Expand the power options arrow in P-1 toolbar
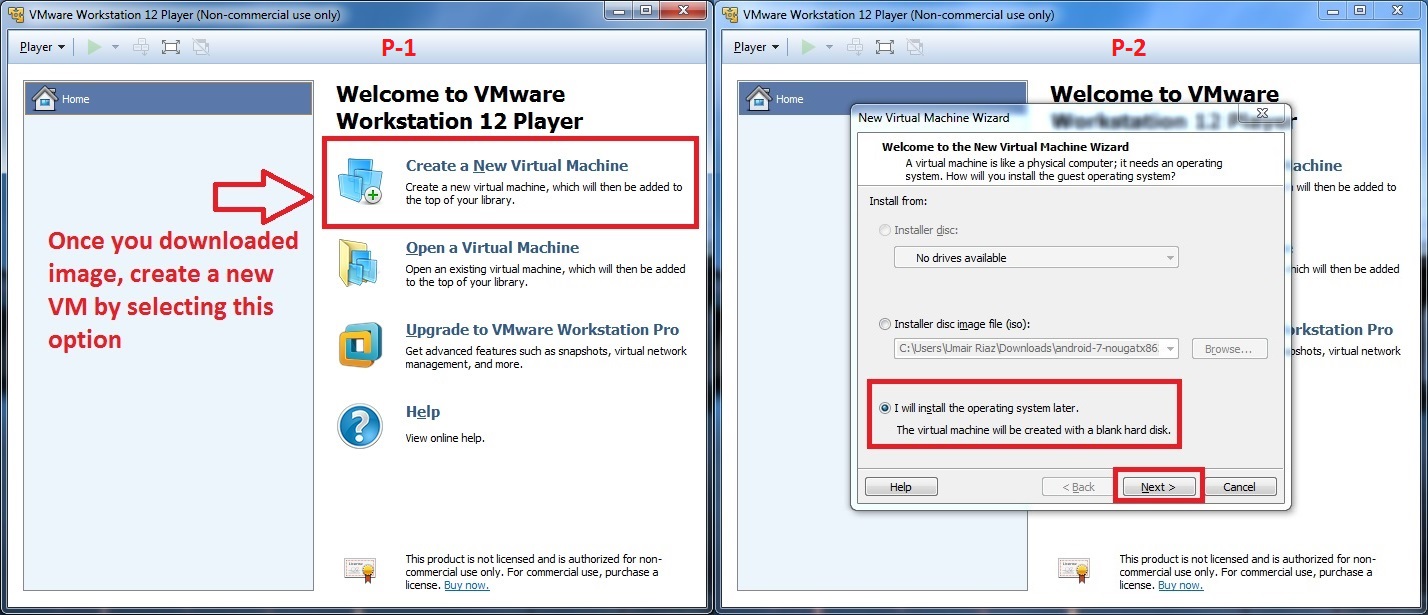Image resolution: width=1428 pixels, height=615 pixels. [115, 47]
